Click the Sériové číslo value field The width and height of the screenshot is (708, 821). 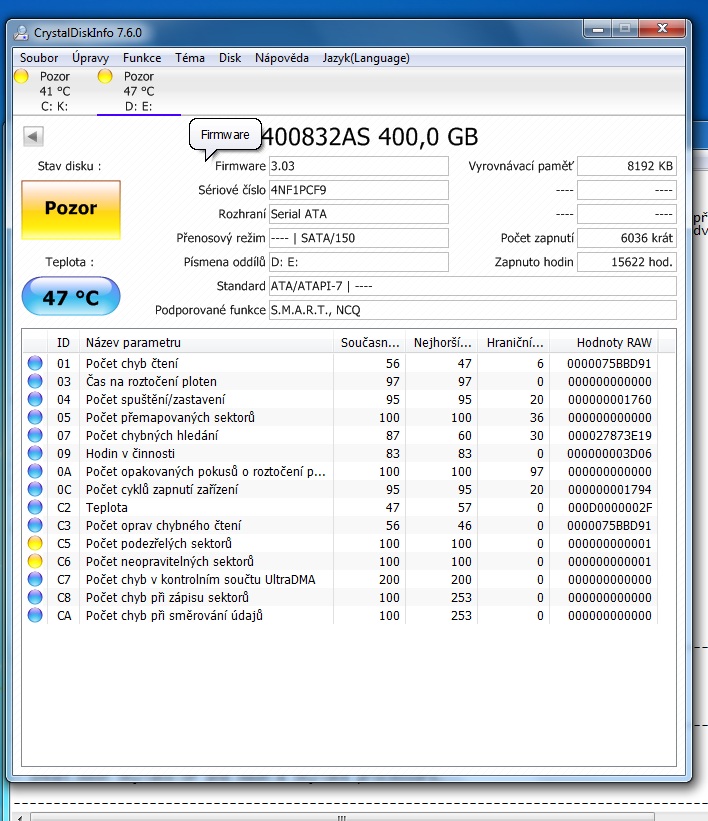coord(358,190)
